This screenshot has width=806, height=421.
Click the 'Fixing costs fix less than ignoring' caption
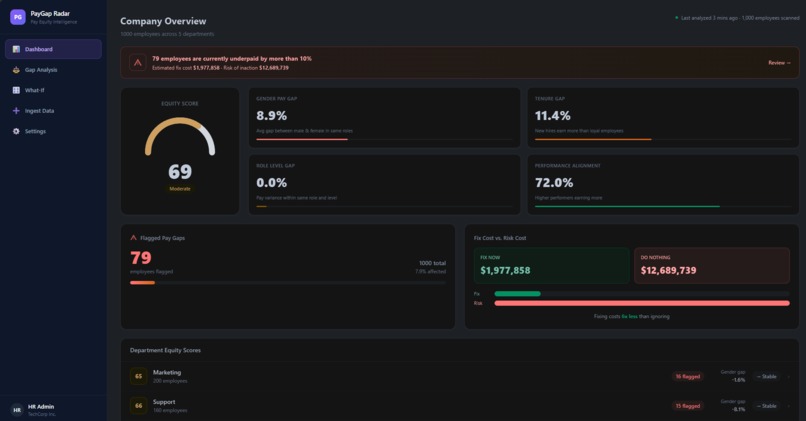coord(632,317)
